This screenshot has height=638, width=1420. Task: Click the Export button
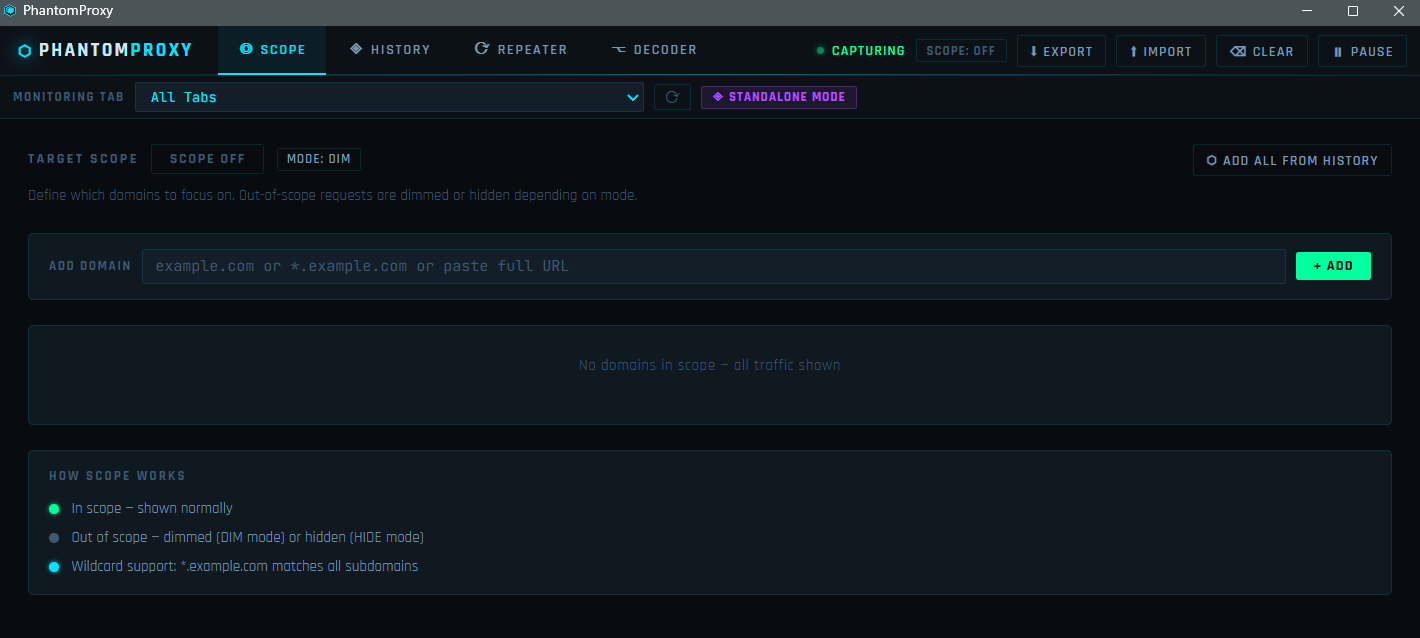pyautogui.click(x=1061, y=51)
